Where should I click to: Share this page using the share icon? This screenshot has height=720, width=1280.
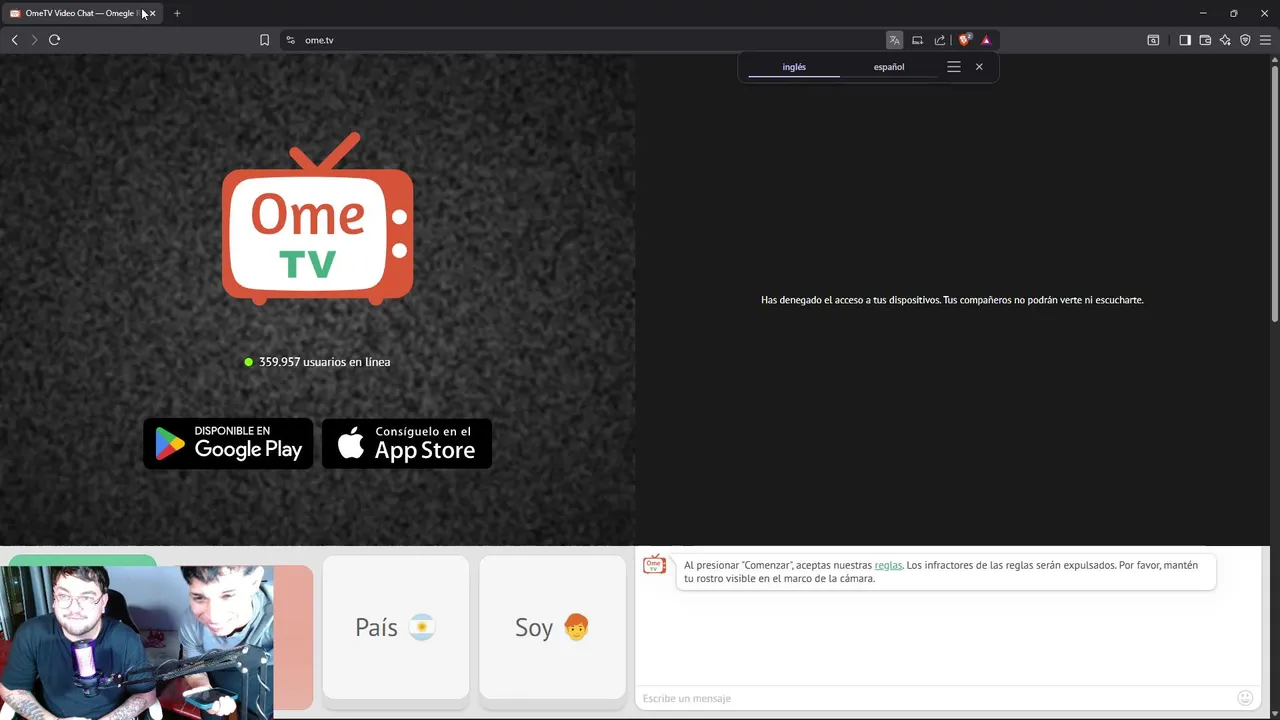click(x=940, y=40)
